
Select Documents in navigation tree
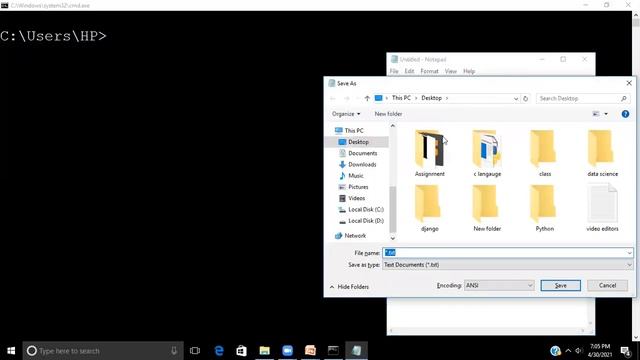[x=358, y=153]
